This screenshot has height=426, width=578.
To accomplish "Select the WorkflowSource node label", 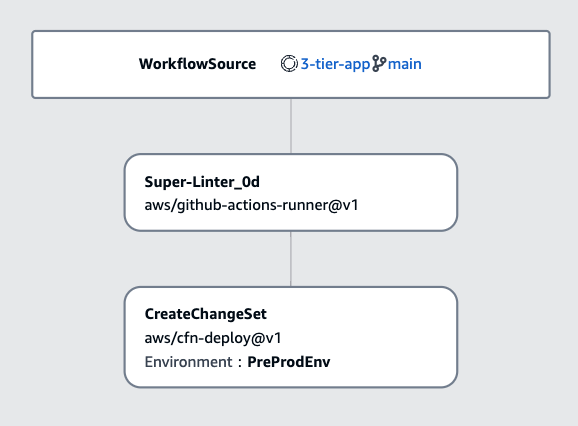I will click(197, 64).
